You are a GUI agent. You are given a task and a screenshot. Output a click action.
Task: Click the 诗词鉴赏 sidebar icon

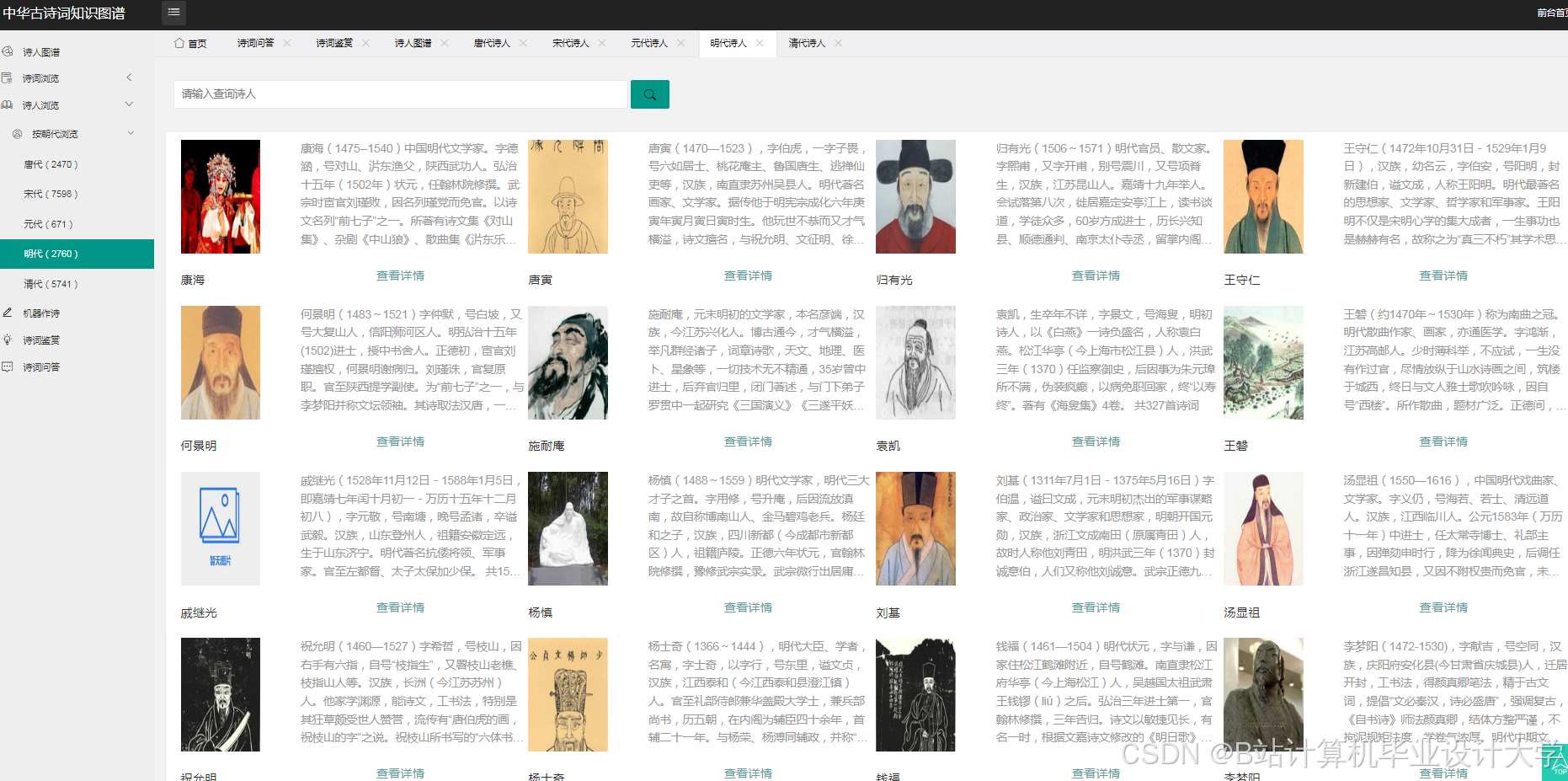click(8, 340)
